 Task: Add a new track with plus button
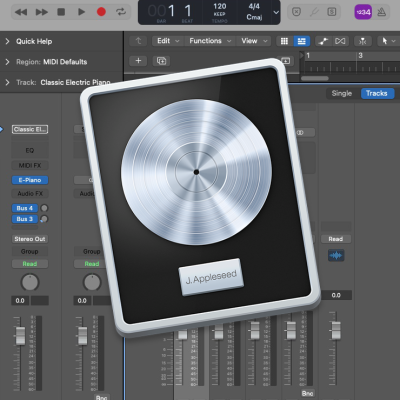[x=138, y=61]
